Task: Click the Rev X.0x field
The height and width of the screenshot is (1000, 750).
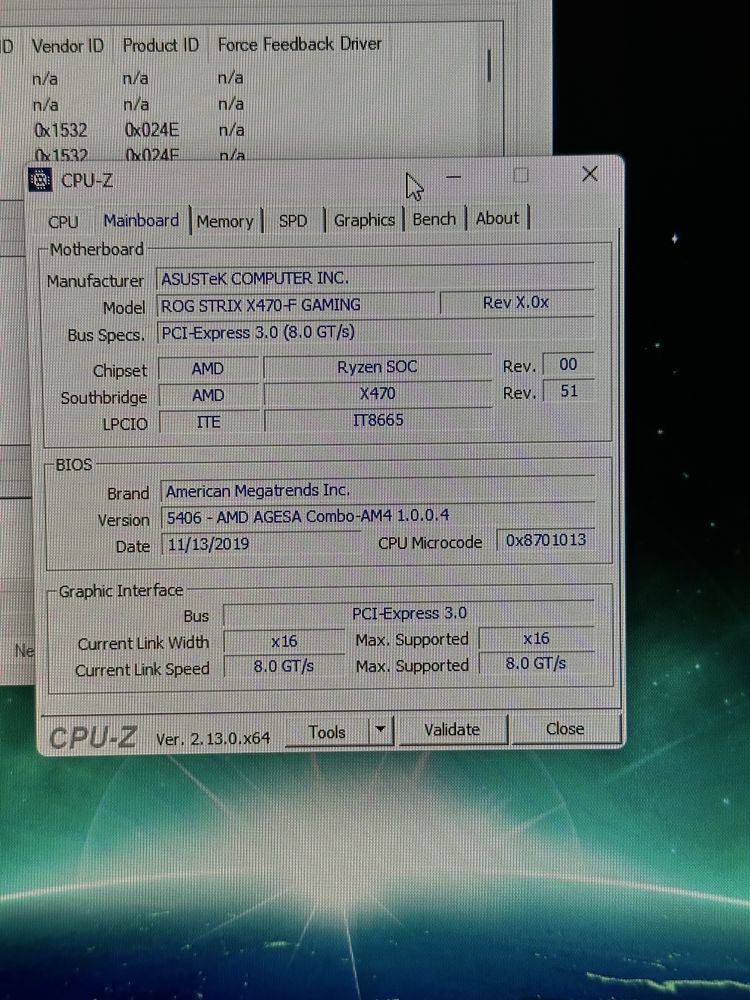Action: point(517,302)
